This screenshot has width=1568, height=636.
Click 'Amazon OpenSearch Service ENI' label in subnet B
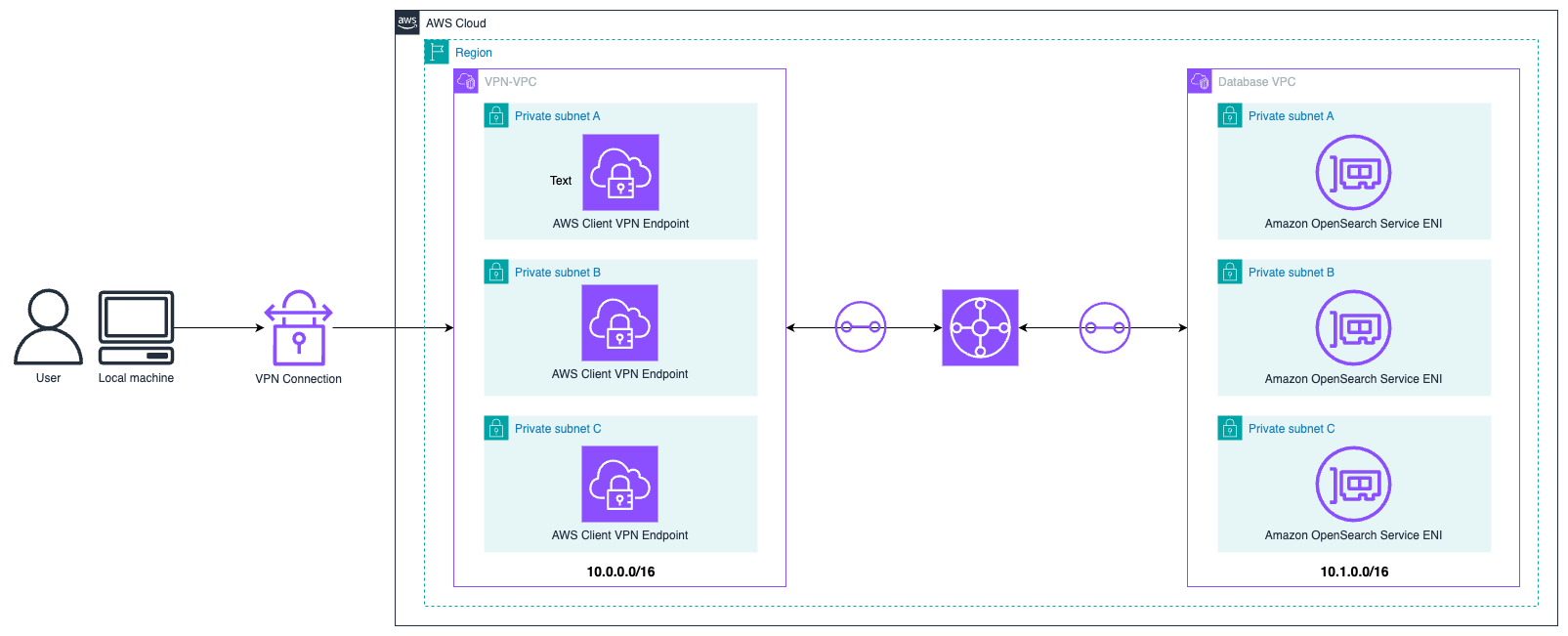1353,379
